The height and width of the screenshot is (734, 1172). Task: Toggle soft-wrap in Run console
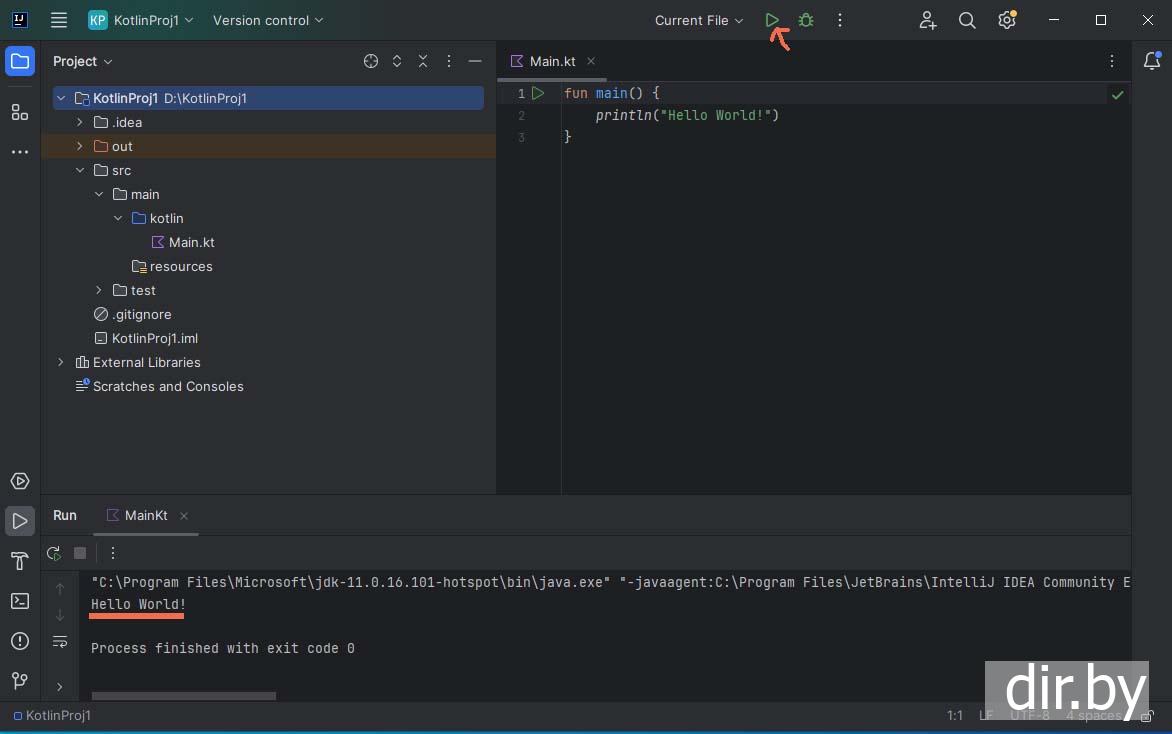[x=60, y=641]
